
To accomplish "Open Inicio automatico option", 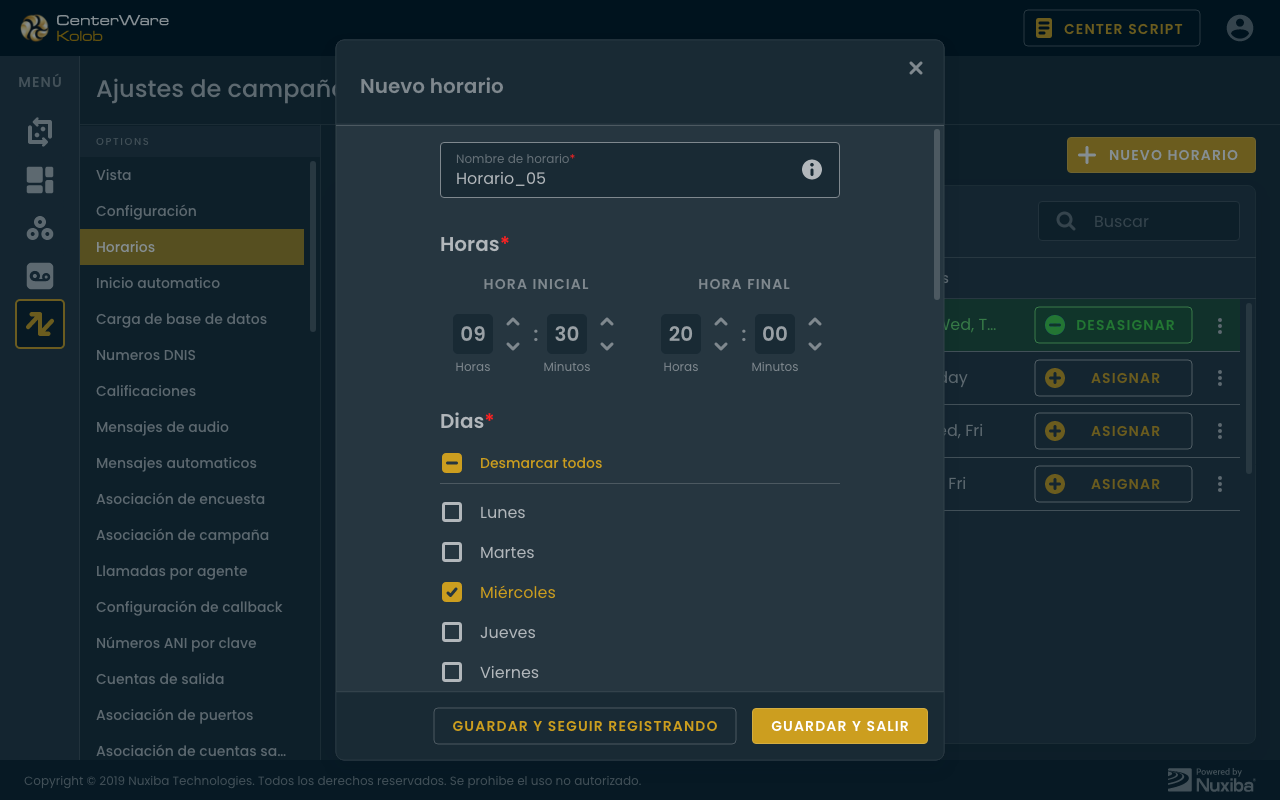I will tap(192, 283).
